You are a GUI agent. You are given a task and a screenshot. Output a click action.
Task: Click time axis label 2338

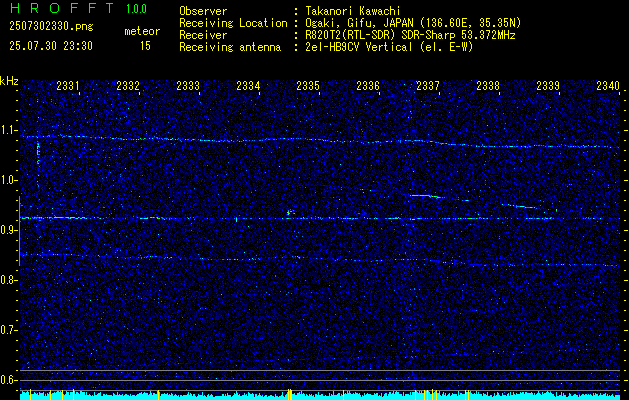point(488,86)
